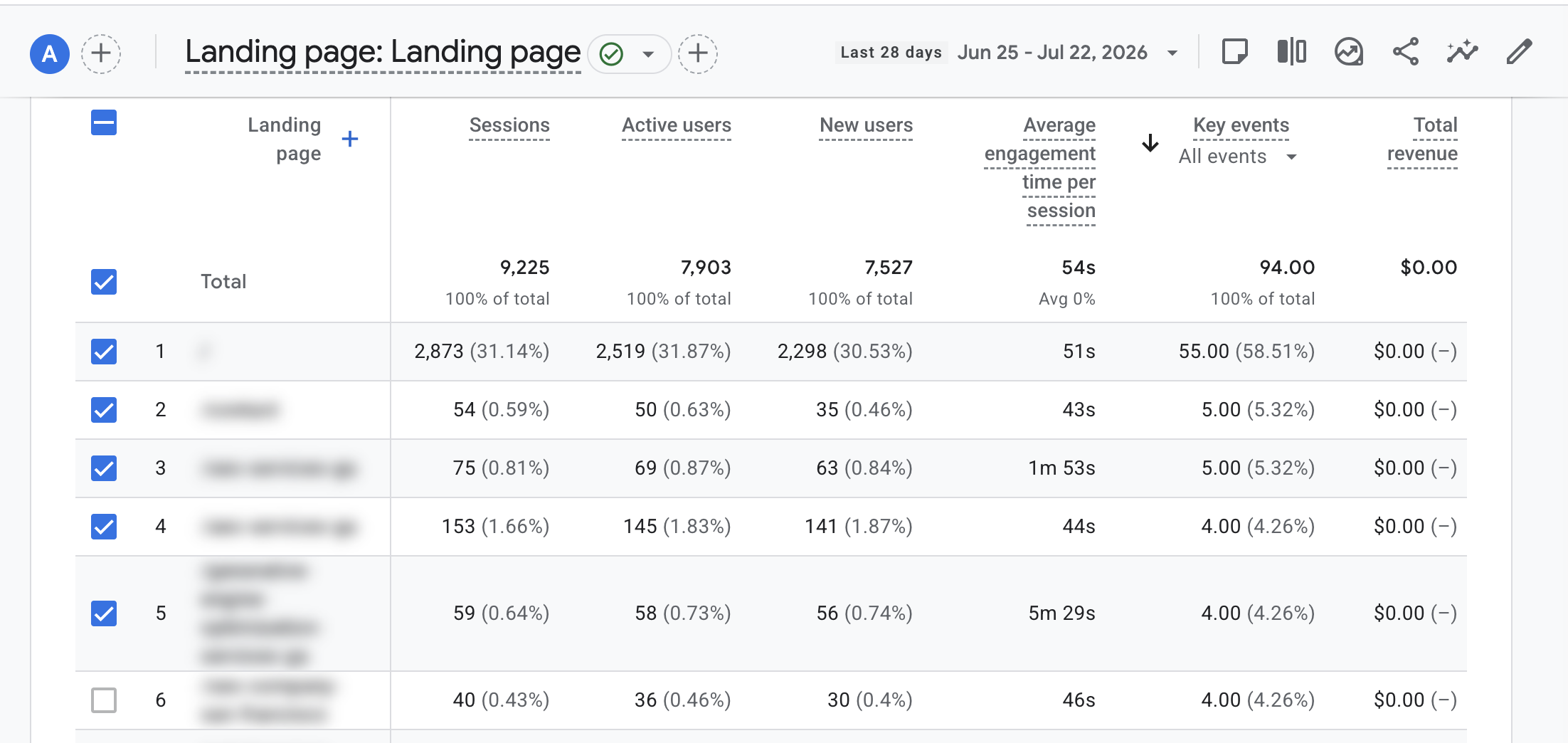Image resolution: width=1568 pixels, height=743 pixels.
Task: Open the 'All events' dropdown
Action: tap(1238, 157)
